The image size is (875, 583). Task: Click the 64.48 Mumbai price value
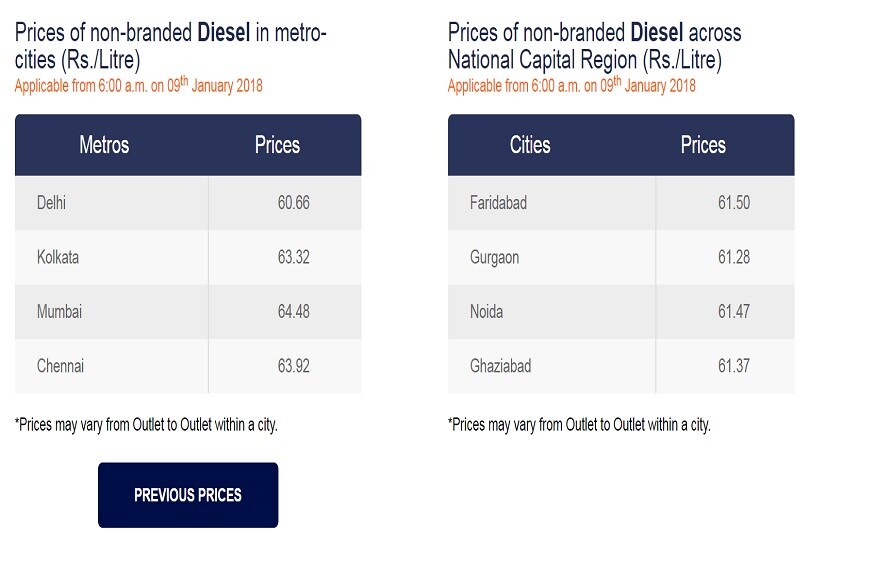pyautogui.click(x=294, y=311)
